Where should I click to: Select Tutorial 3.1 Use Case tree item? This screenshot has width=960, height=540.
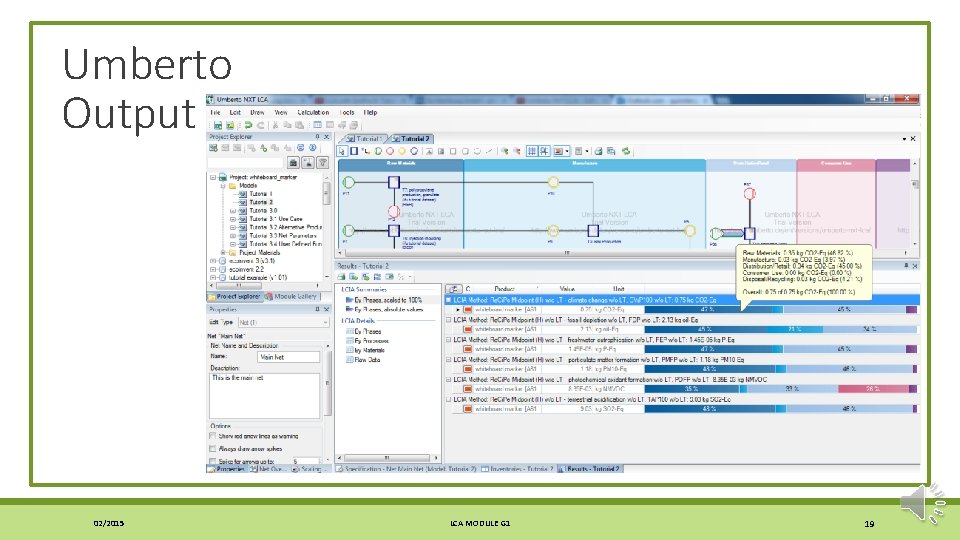(x=276, y=219)
